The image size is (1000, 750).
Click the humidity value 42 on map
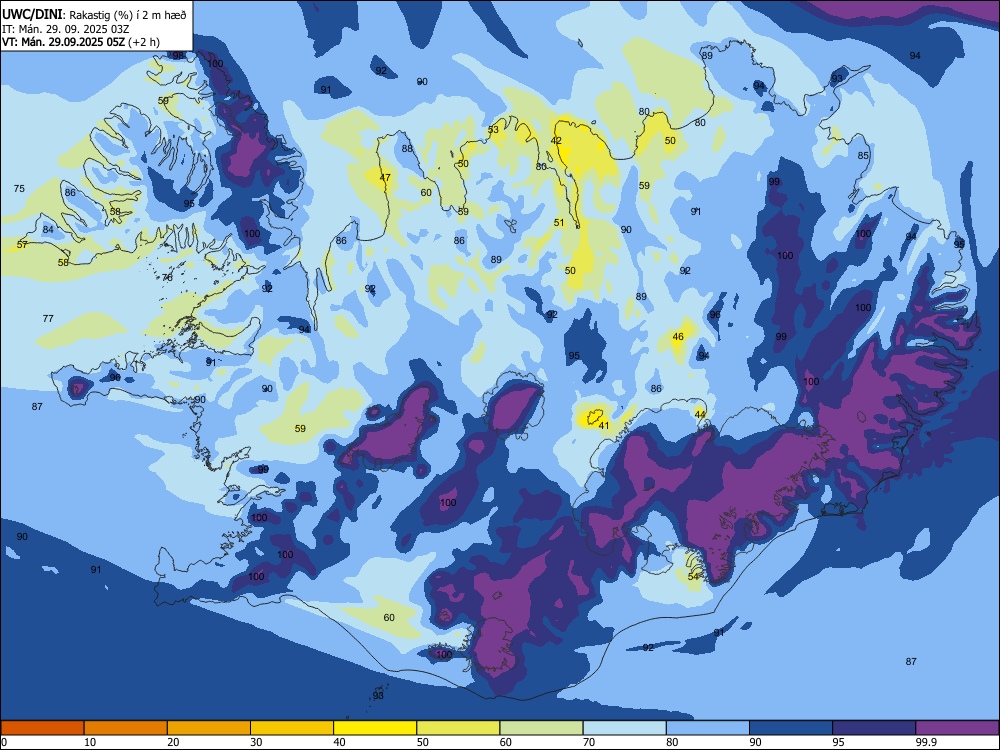pos(556,140)
